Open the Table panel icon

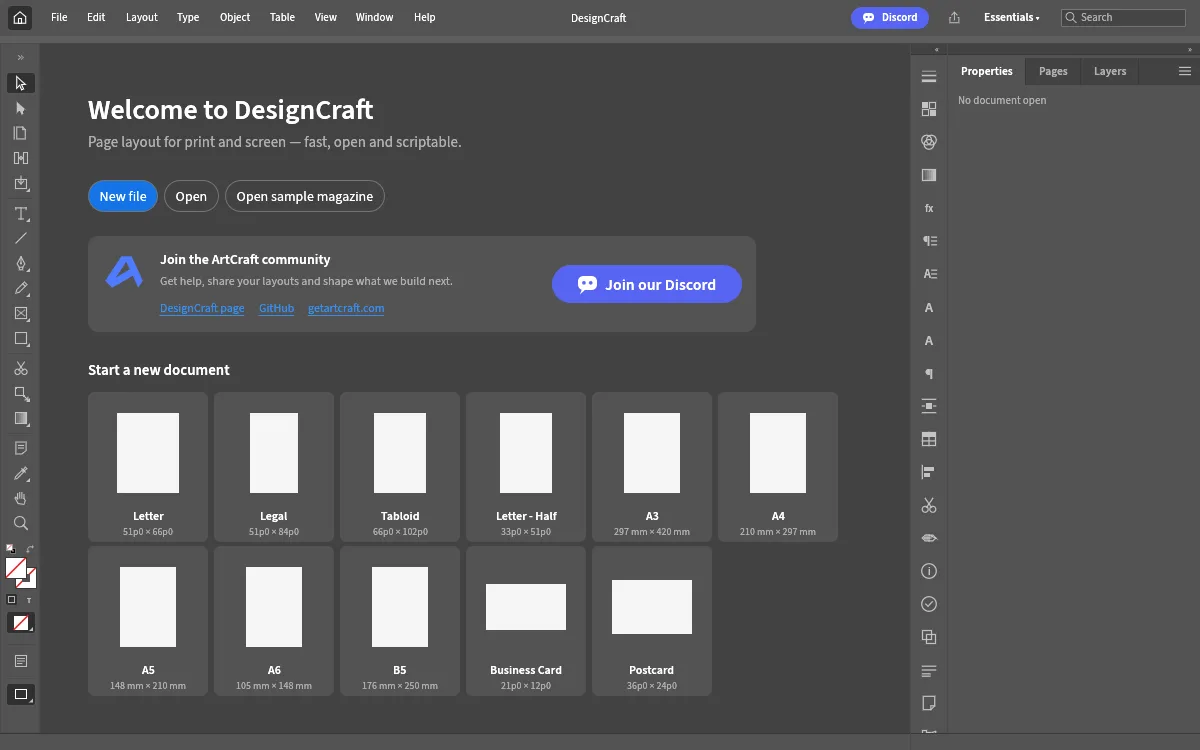pyautogui.click(x=929, y=439)
